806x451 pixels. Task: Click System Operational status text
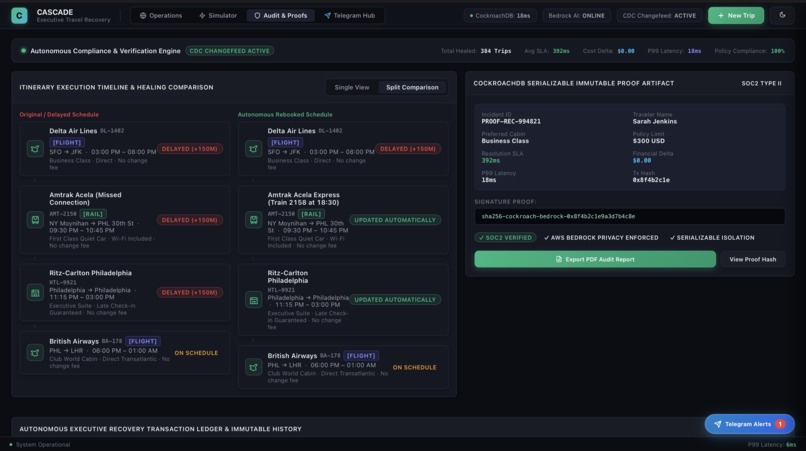pyautogui.click(x=43, y=445)
